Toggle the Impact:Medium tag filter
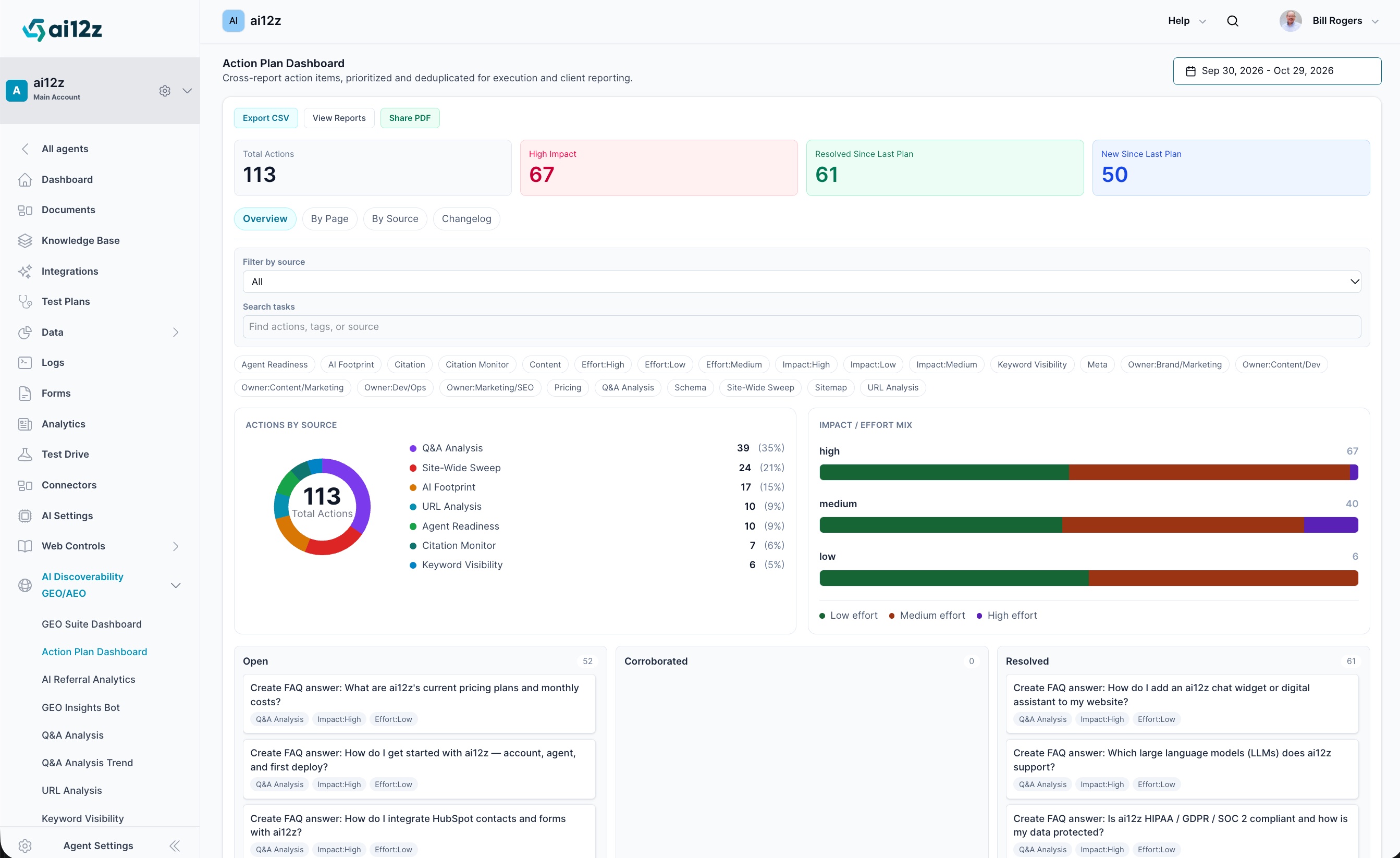The height and width of the screenshot is (858, 1400). (946, 364)
